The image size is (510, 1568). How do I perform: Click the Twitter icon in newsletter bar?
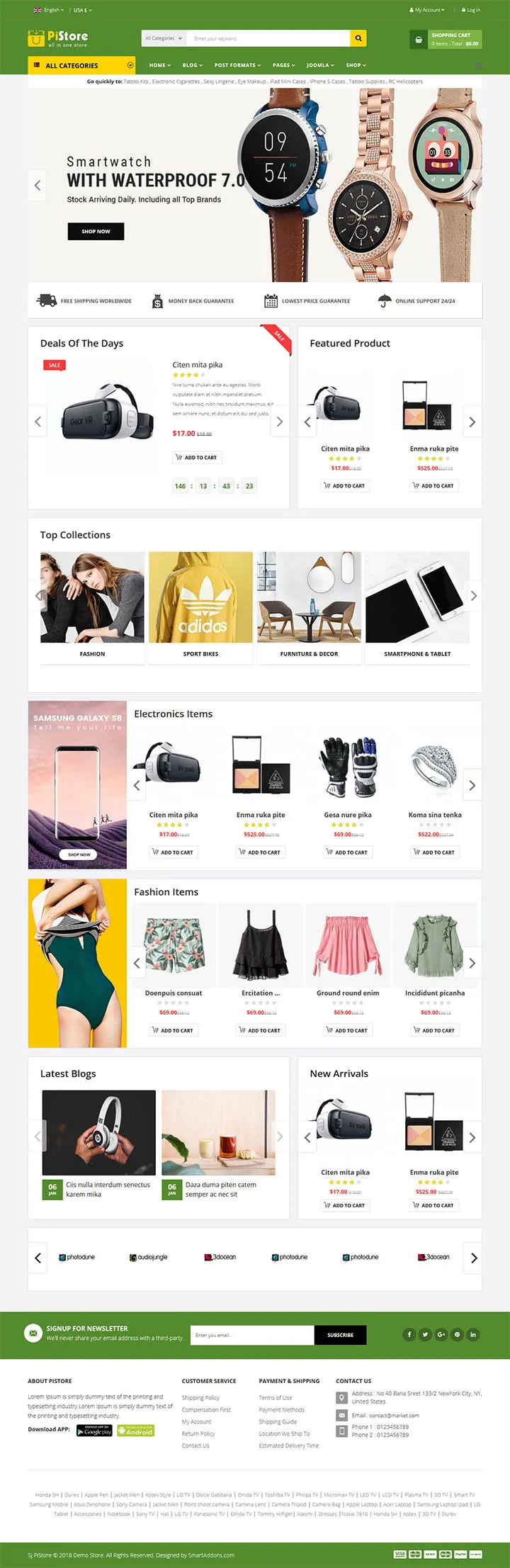click(425, 1334)
